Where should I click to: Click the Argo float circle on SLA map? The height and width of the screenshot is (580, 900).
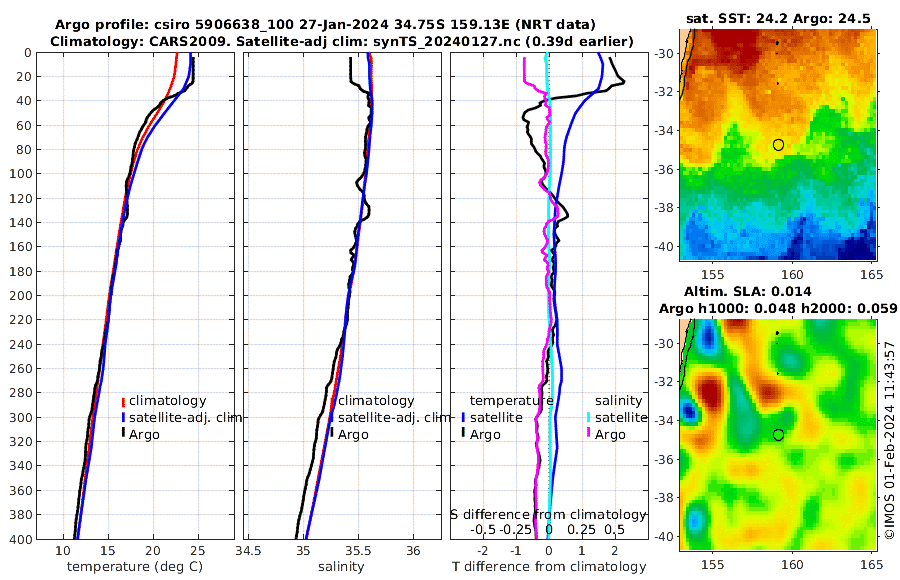click(x=778, y=435)
